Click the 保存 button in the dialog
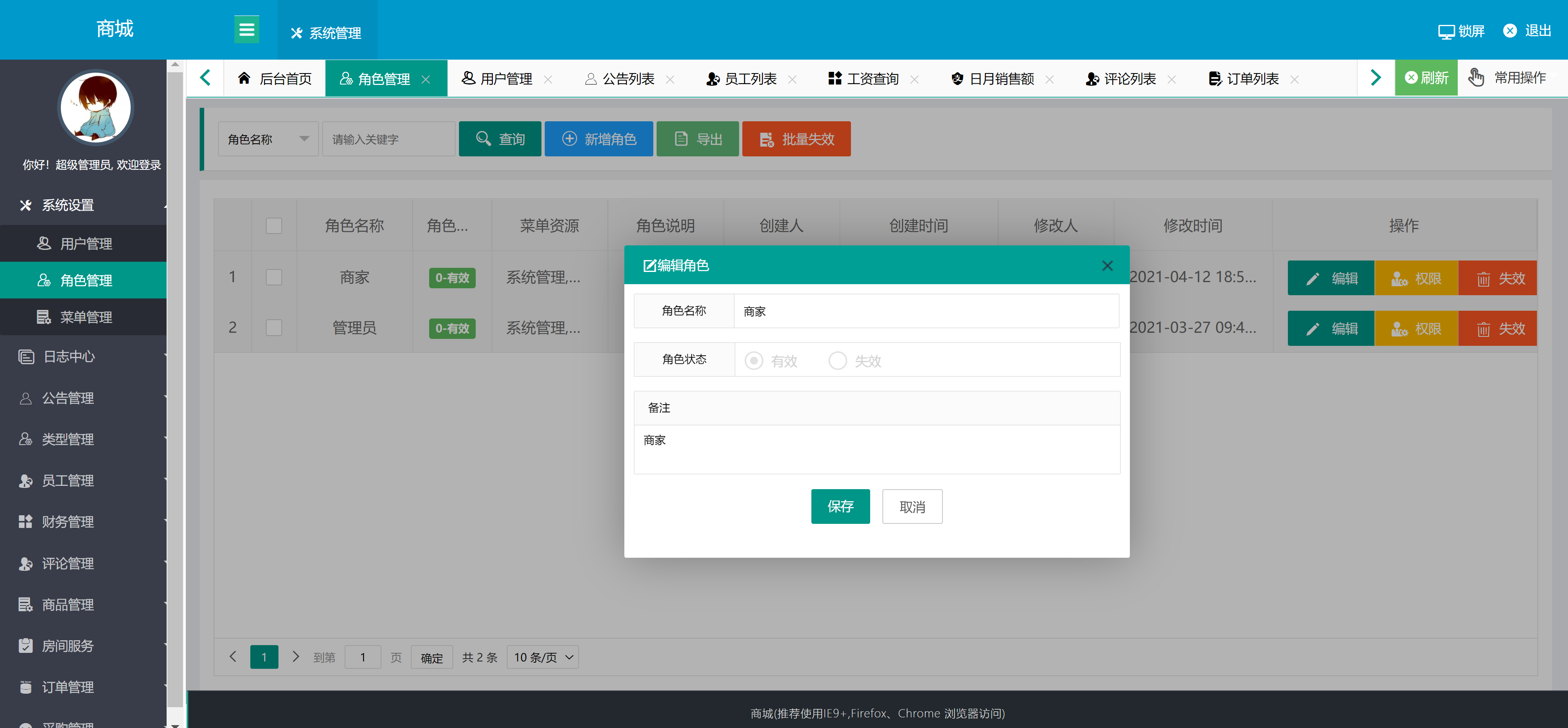The width and height of the screenshot is (1568, 728). 841,506
